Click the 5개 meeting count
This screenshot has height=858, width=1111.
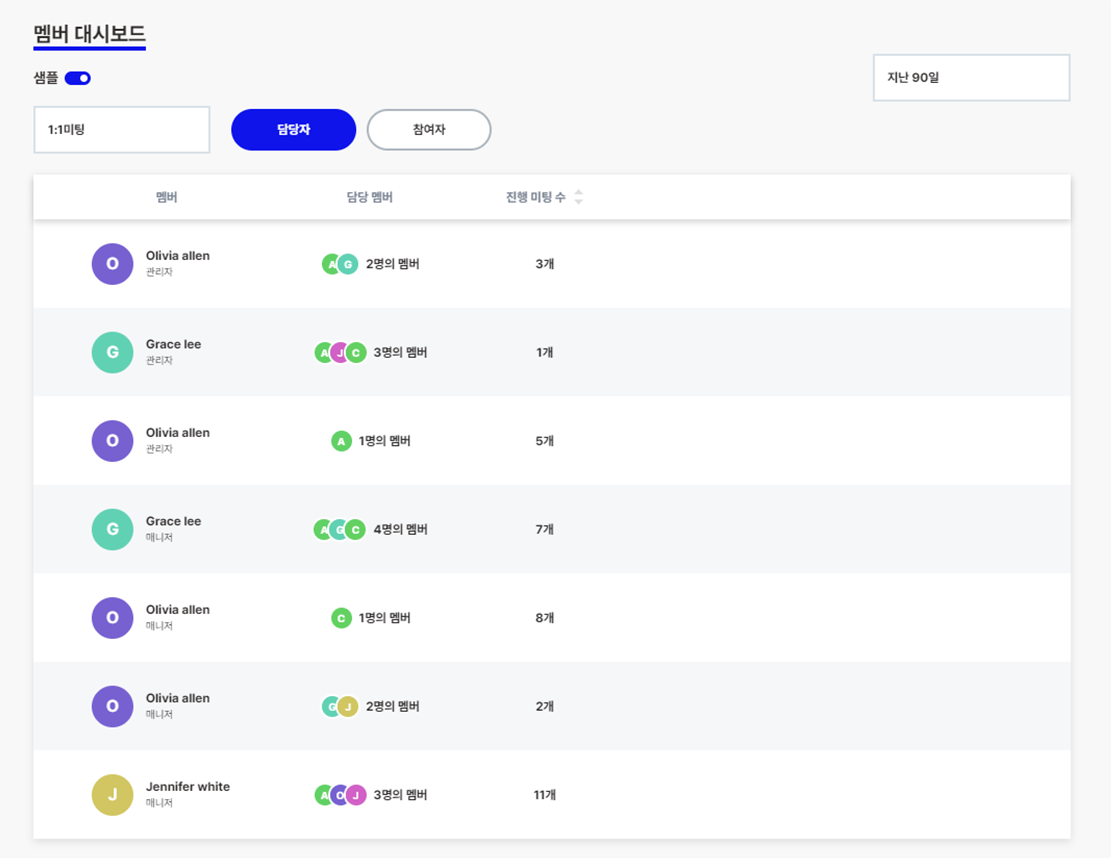coord(544,441)
